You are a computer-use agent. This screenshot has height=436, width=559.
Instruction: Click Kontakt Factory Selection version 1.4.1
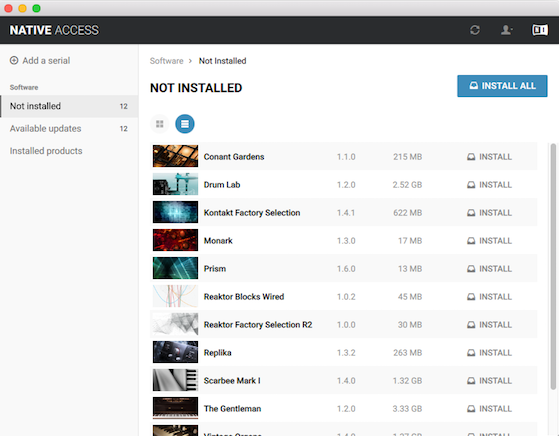(346, 213)
